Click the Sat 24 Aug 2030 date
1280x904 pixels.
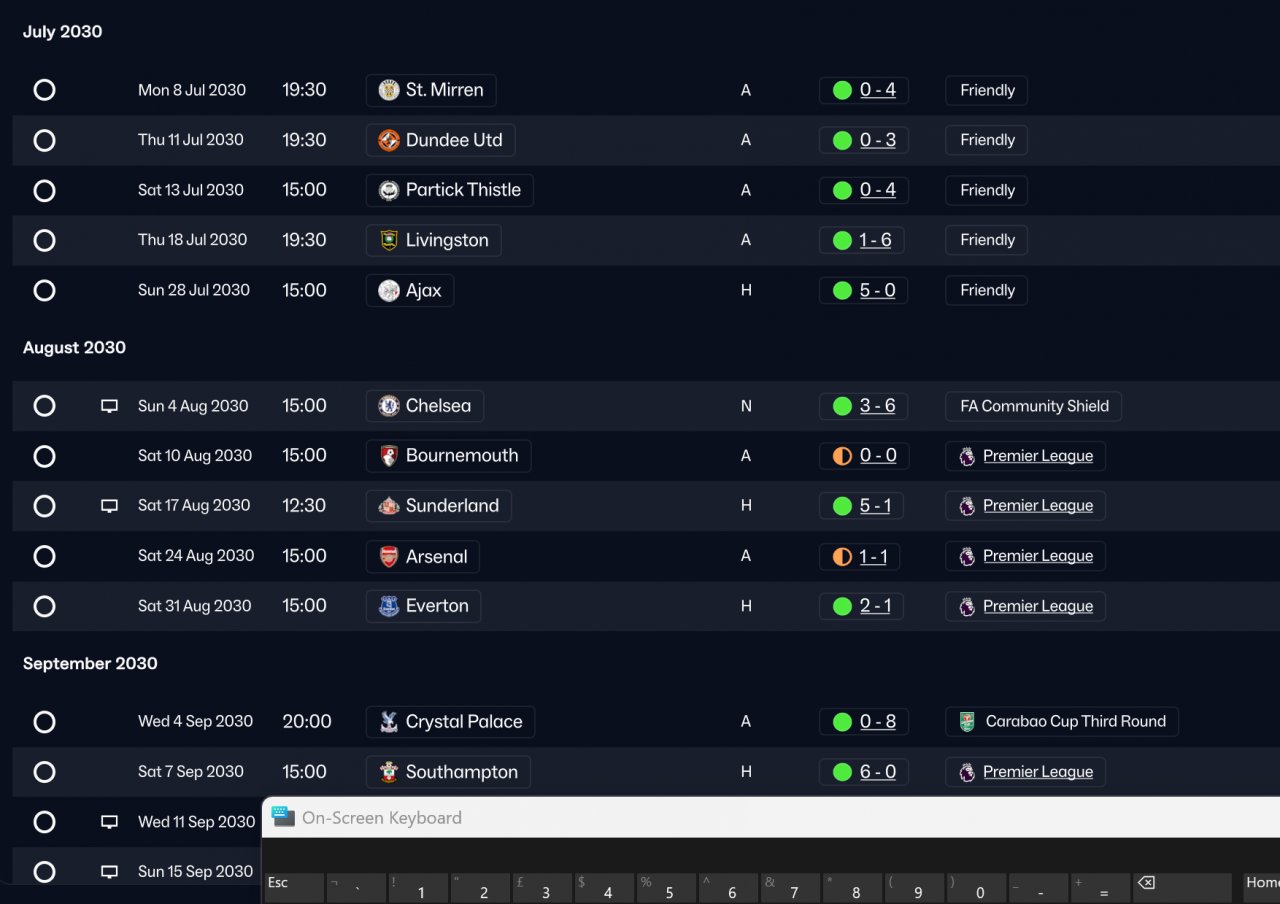(196, 556)
